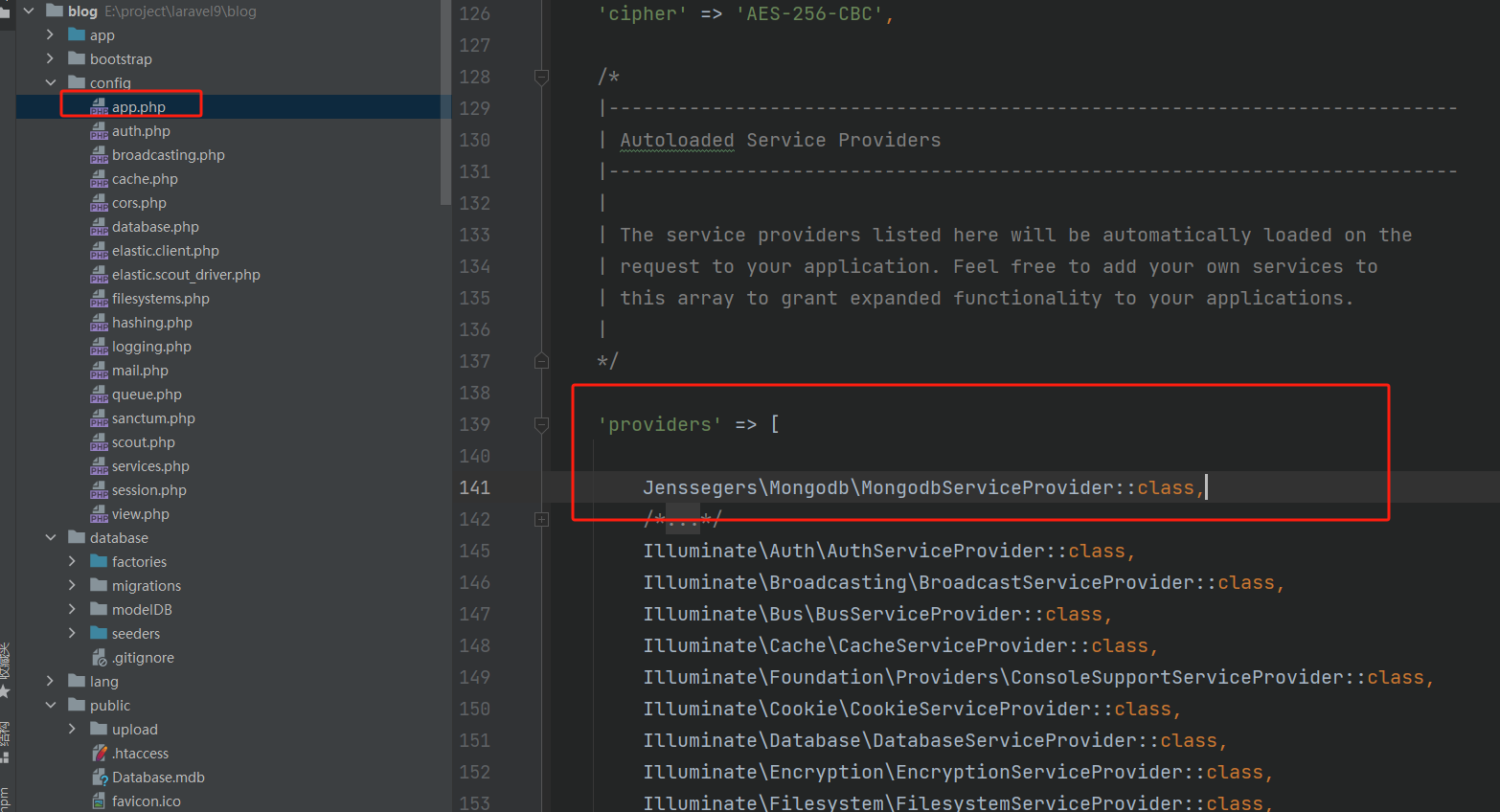
Task: Select the .gitignore file in database
Action: point(143,658)
